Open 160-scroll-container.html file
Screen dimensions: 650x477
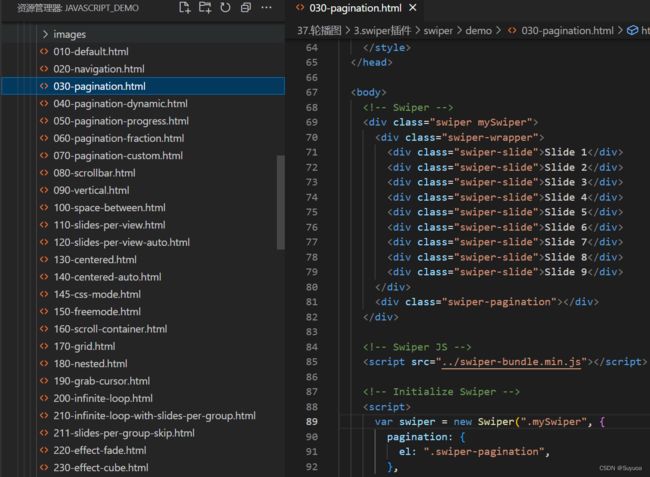(x=143, y=329)
